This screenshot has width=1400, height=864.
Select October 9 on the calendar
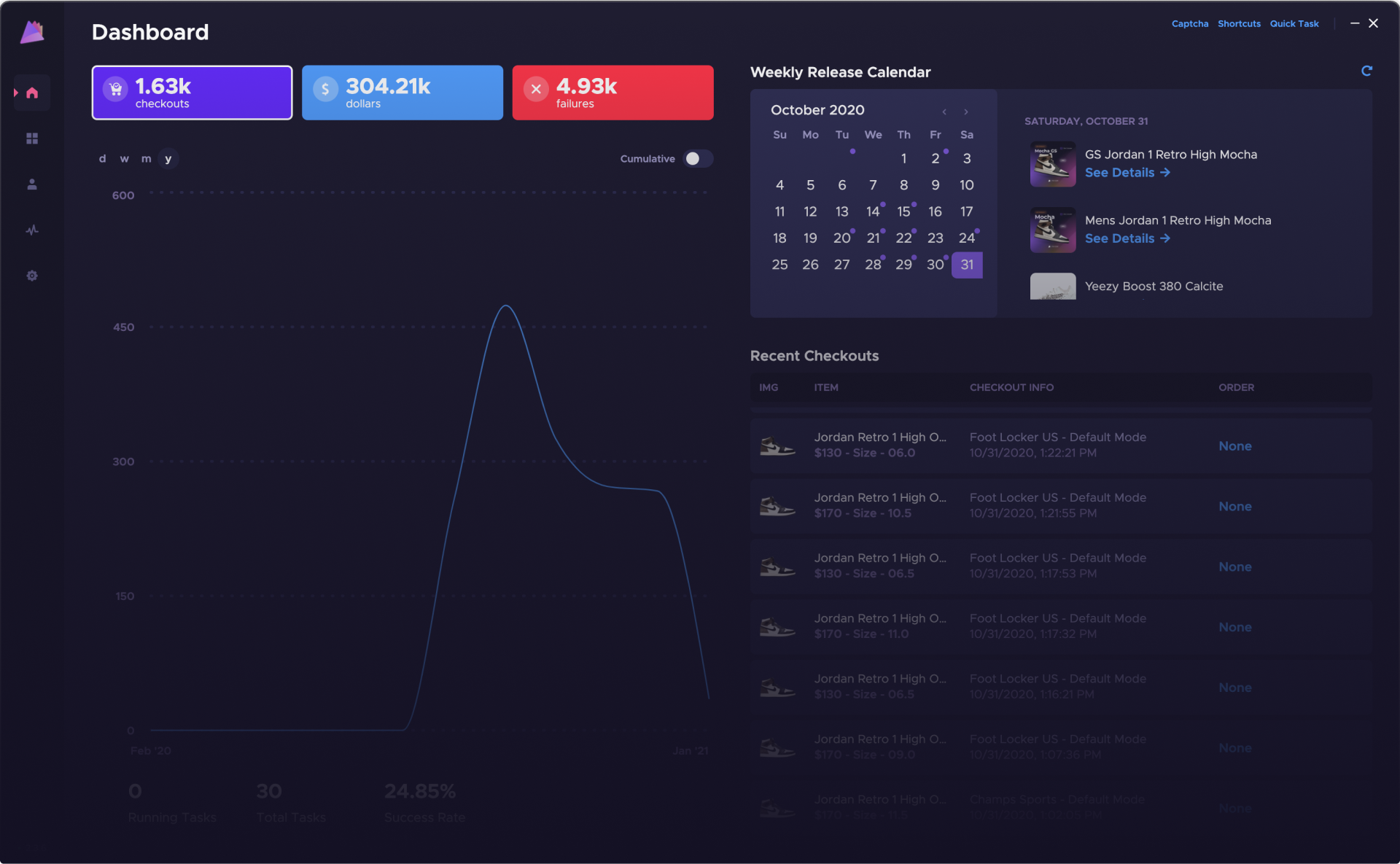point(936,185)
